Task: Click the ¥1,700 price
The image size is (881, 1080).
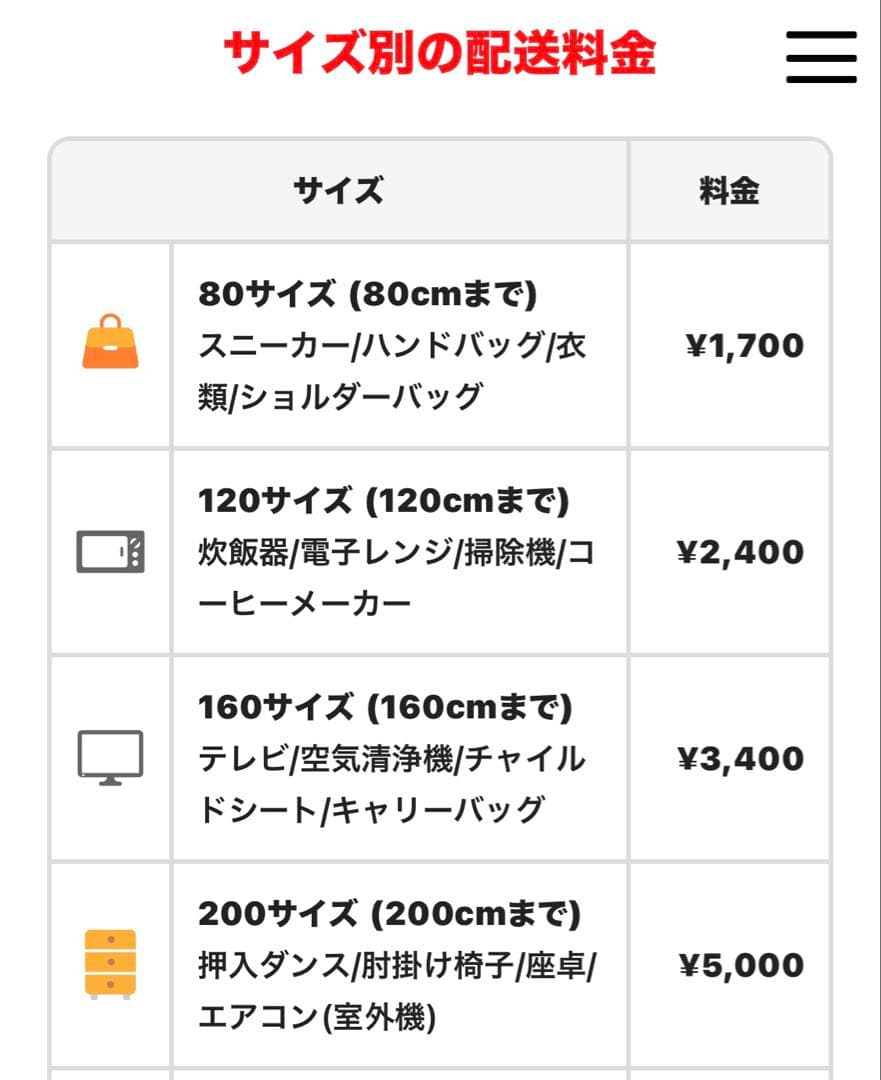Action: point(744,346)
